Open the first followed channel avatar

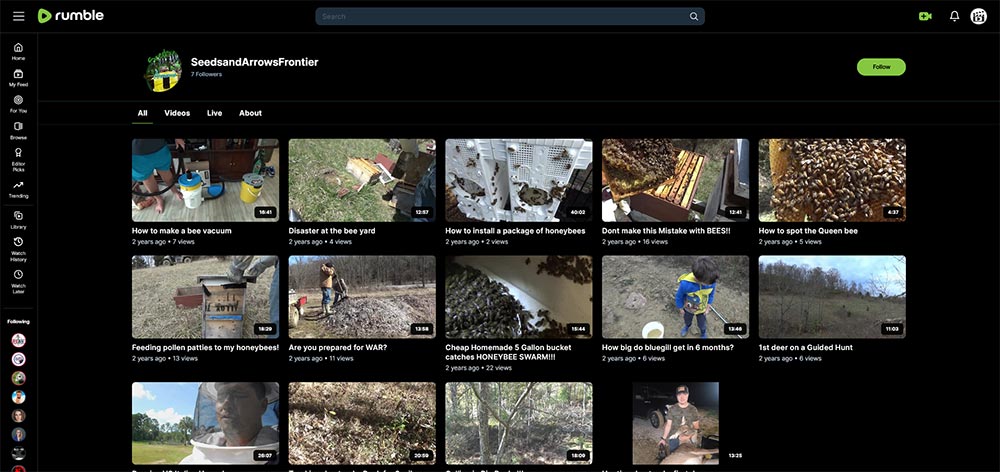point(18,341)
